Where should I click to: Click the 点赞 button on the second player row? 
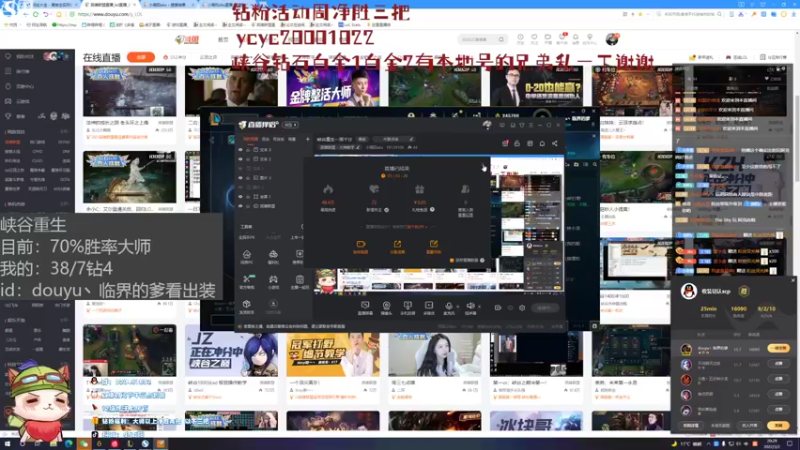click(x=779, y=364)
